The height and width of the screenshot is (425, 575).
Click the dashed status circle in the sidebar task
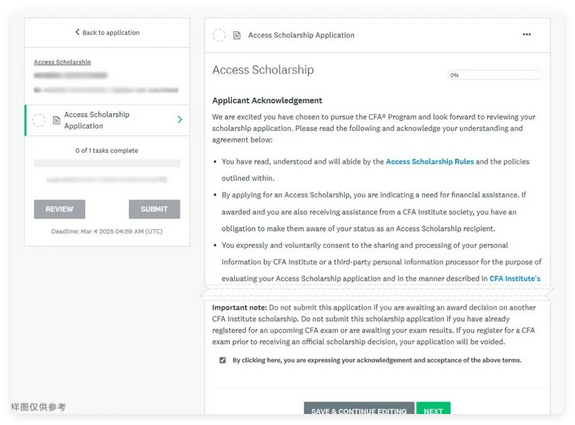click(x=39, y=120)
